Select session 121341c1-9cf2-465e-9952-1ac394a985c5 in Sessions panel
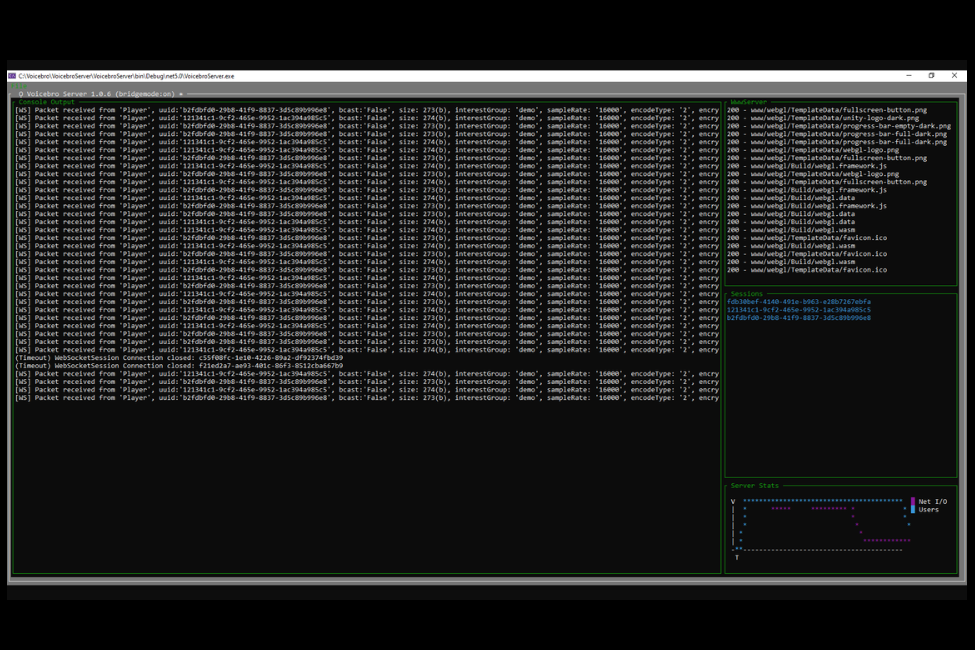Screen dimensions: 975x650 (x=799, y=310)
